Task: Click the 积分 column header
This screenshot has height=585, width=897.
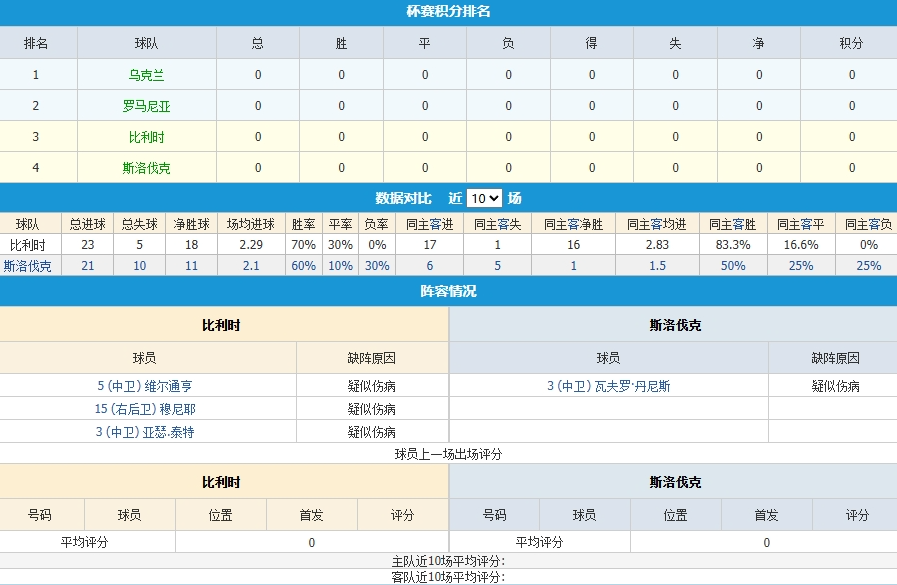Action: 852,44
